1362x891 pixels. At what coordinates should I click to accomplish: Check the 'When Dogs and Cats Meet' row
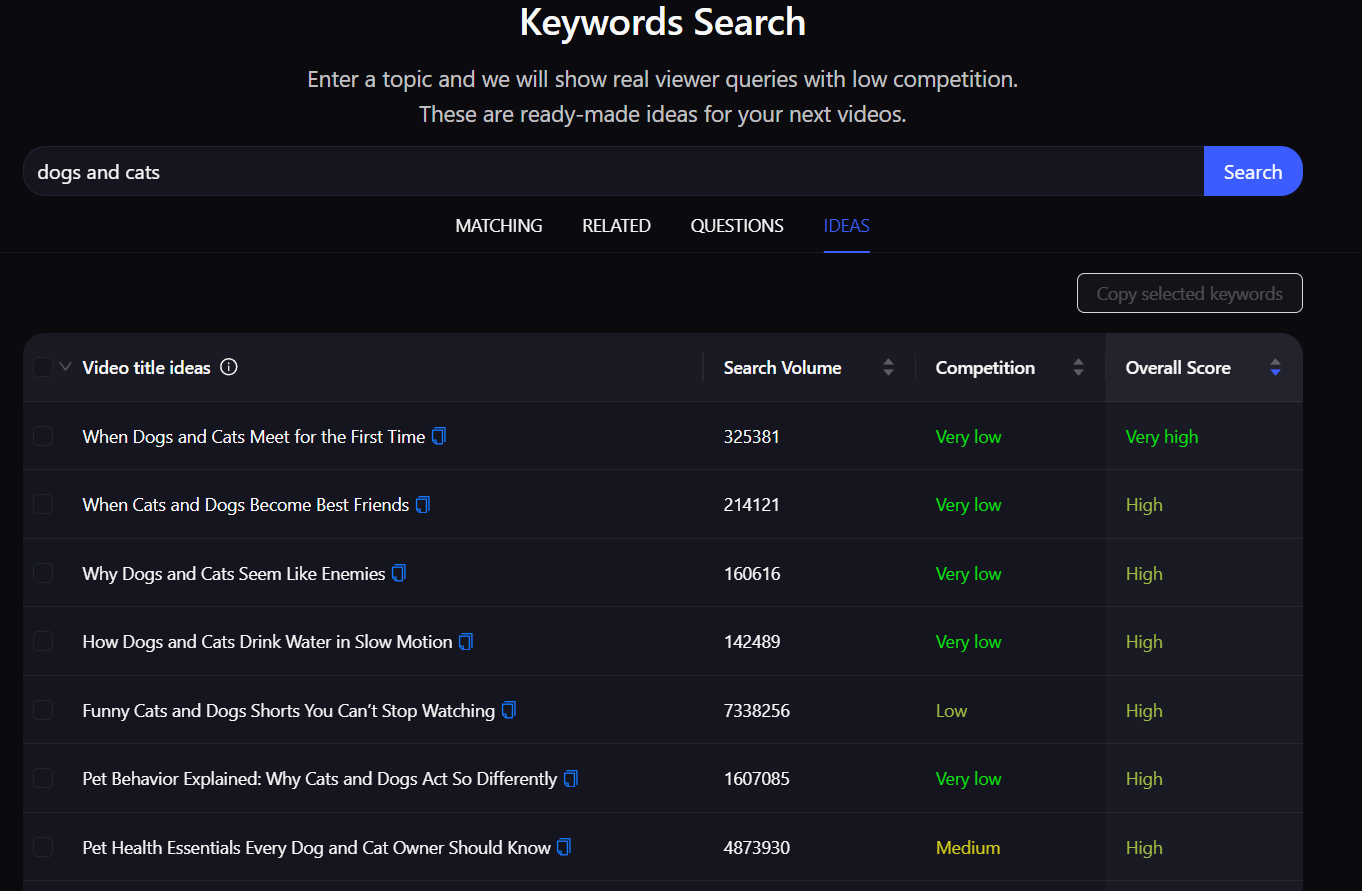(43, 436)
